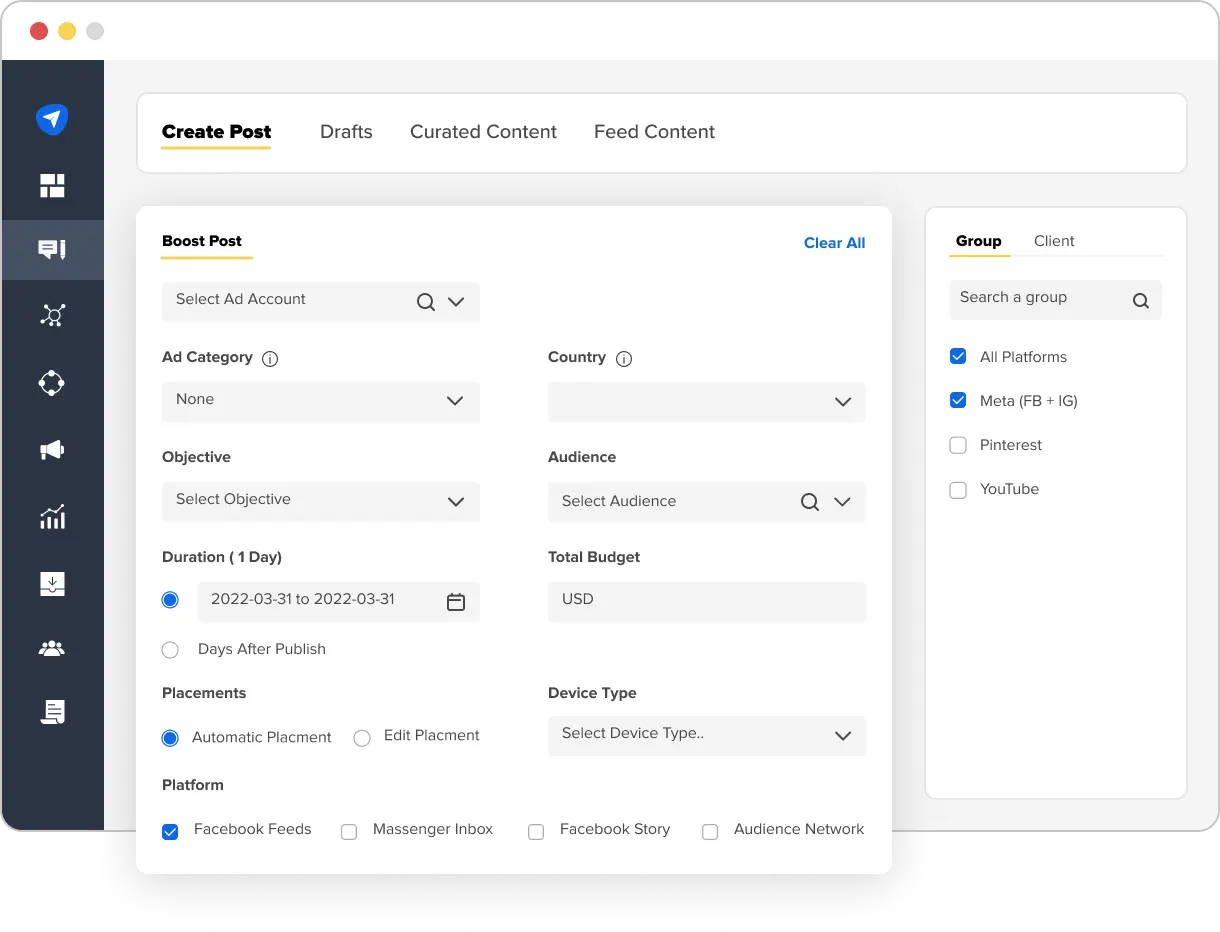The image size is (1220, 932).
Task: Click the Platform heading text
Action: pos(193,785)
